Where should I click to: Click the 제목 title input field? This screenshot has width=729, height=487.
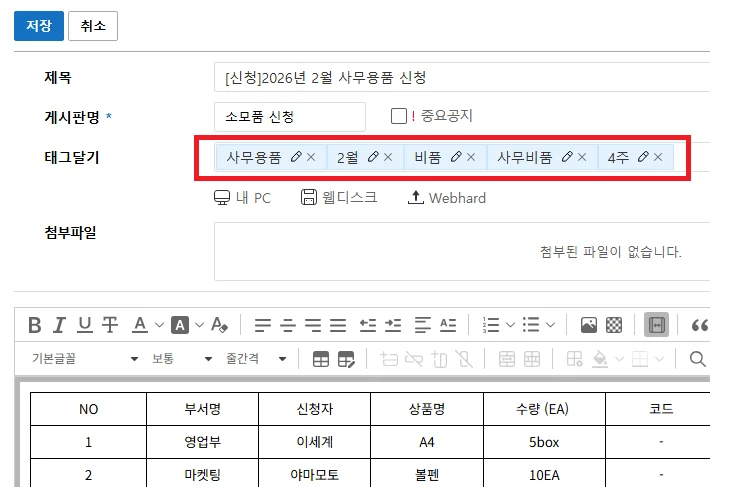point(460,77)
